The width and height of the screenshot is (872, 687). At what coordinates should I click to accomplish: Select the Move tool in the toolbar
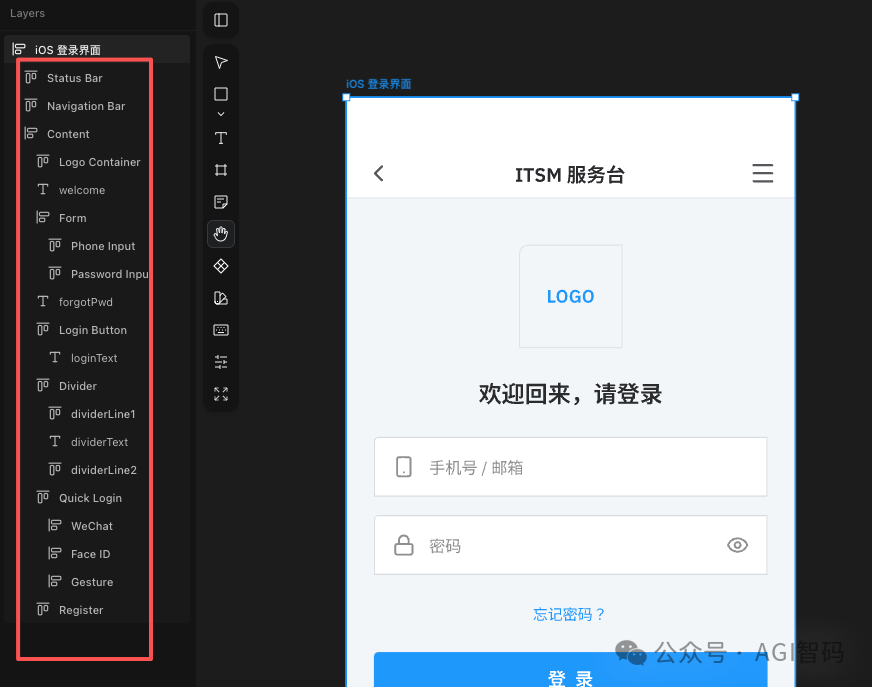coord(220,62)
